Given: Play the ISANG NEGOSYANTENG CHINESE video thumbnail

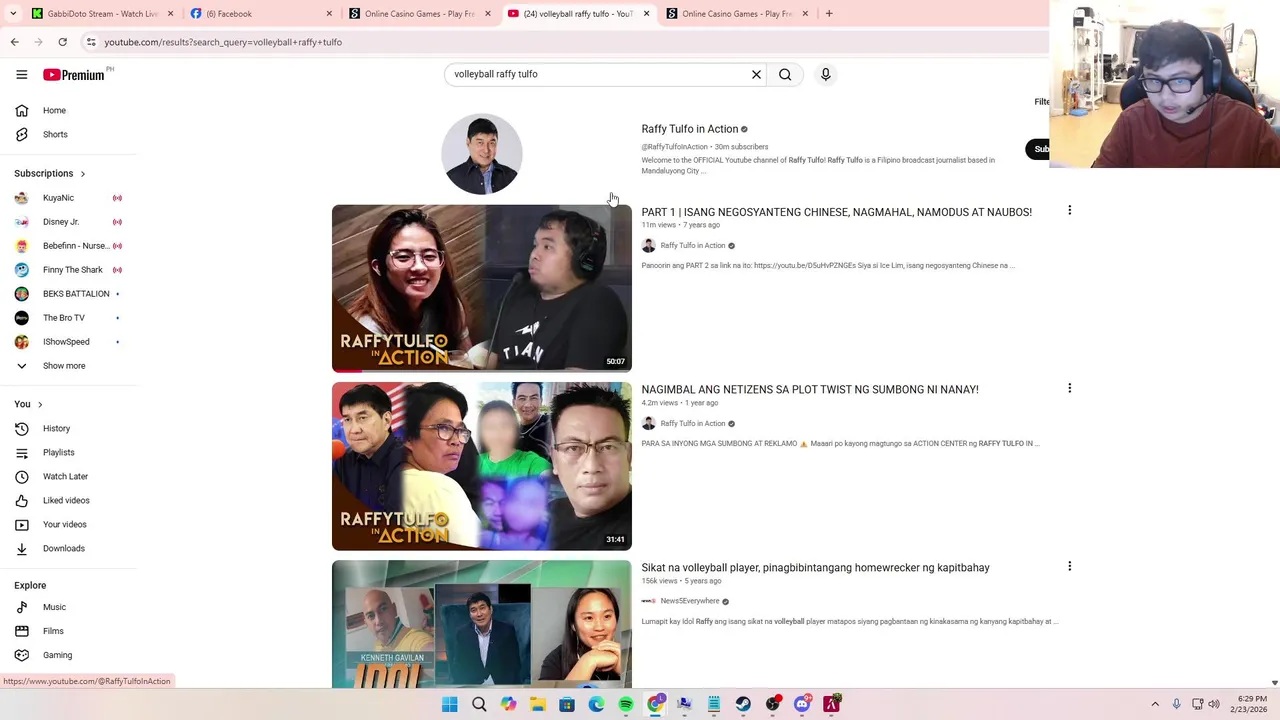Looking at the screenshot, I should pyautogui.click(x=482, y=288).
